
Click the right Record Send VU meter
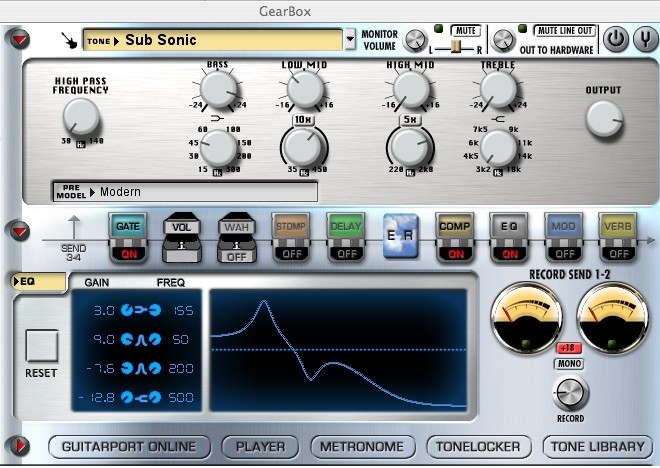(x=612, y=317)
